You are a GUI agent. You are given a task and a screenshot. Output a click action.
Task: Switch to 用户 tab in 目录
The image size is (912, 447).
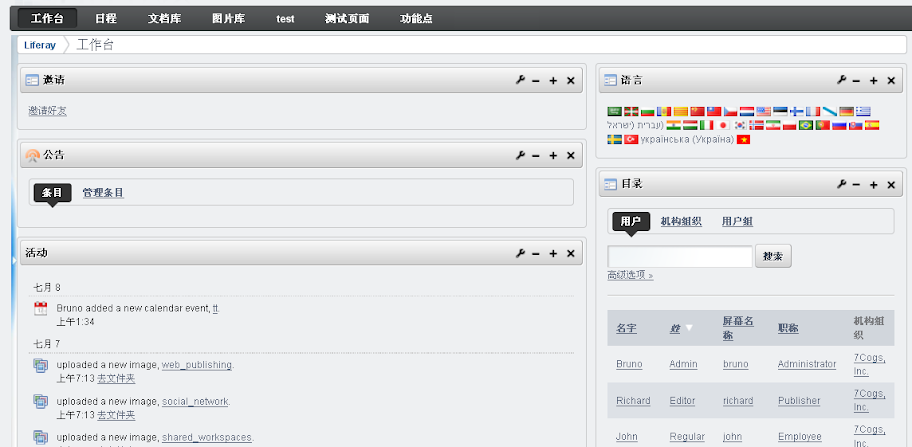coord(631,221)
